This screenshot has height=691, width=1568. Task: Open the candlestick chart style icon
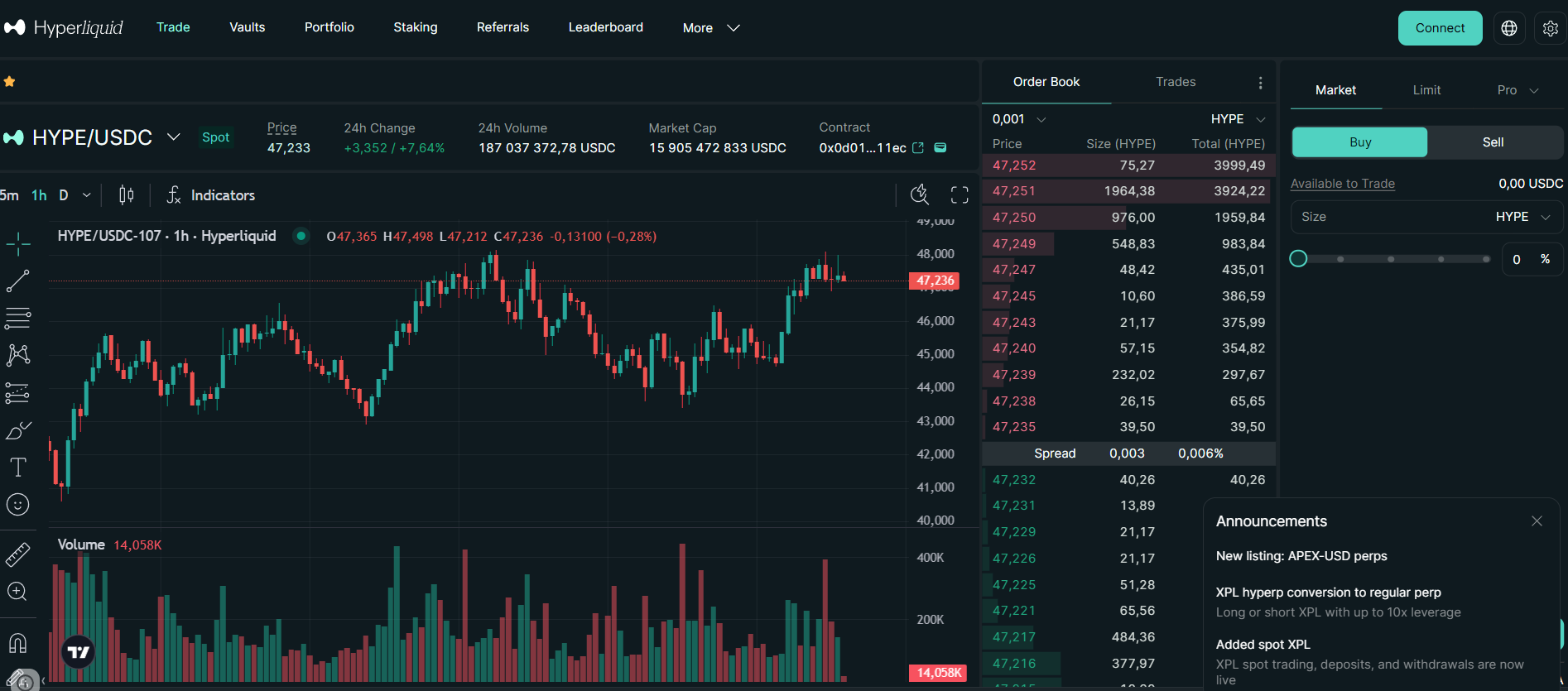tap(126, 195)
